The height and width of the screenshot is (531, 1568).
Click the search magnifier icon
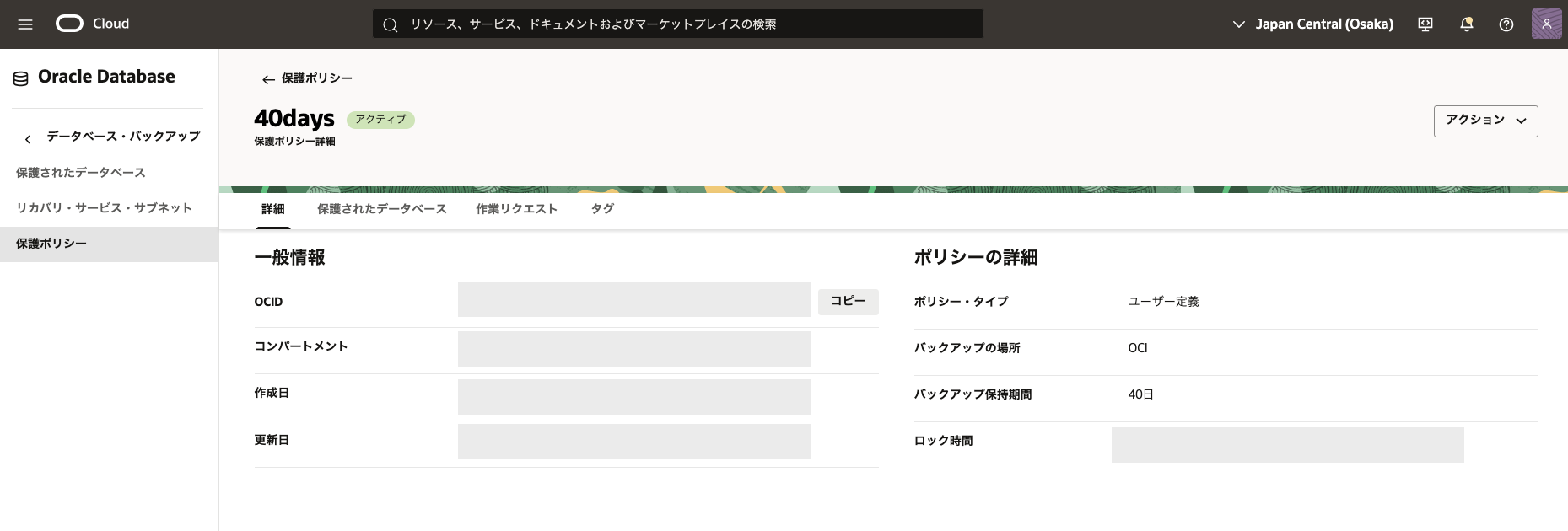tap(391, 24)
